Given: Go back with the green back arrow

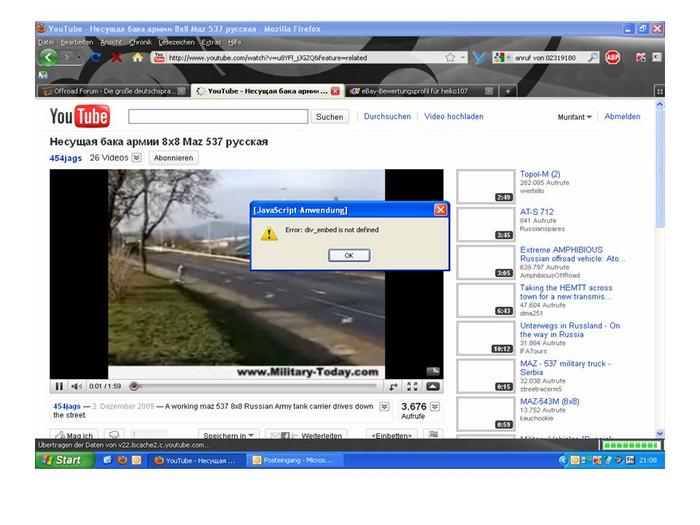Looking at the screenshot, I should 48,57.
